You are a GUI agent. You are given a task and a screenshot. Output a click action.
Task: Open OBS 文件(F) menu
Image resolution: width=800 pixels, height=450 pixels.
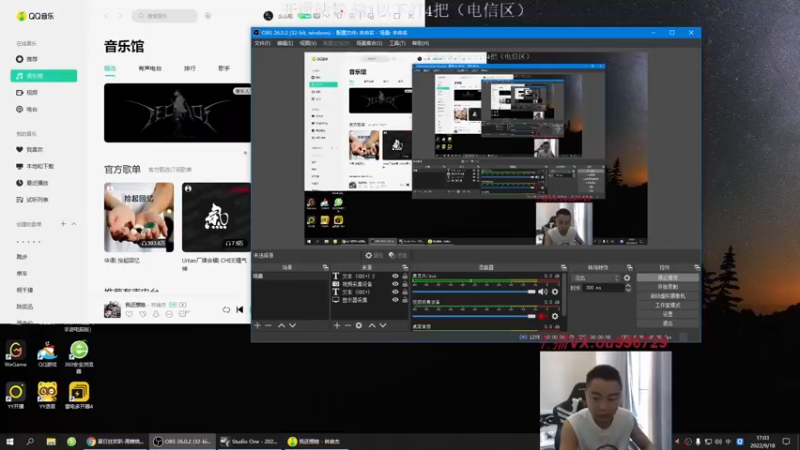click(x=262, y=43)
